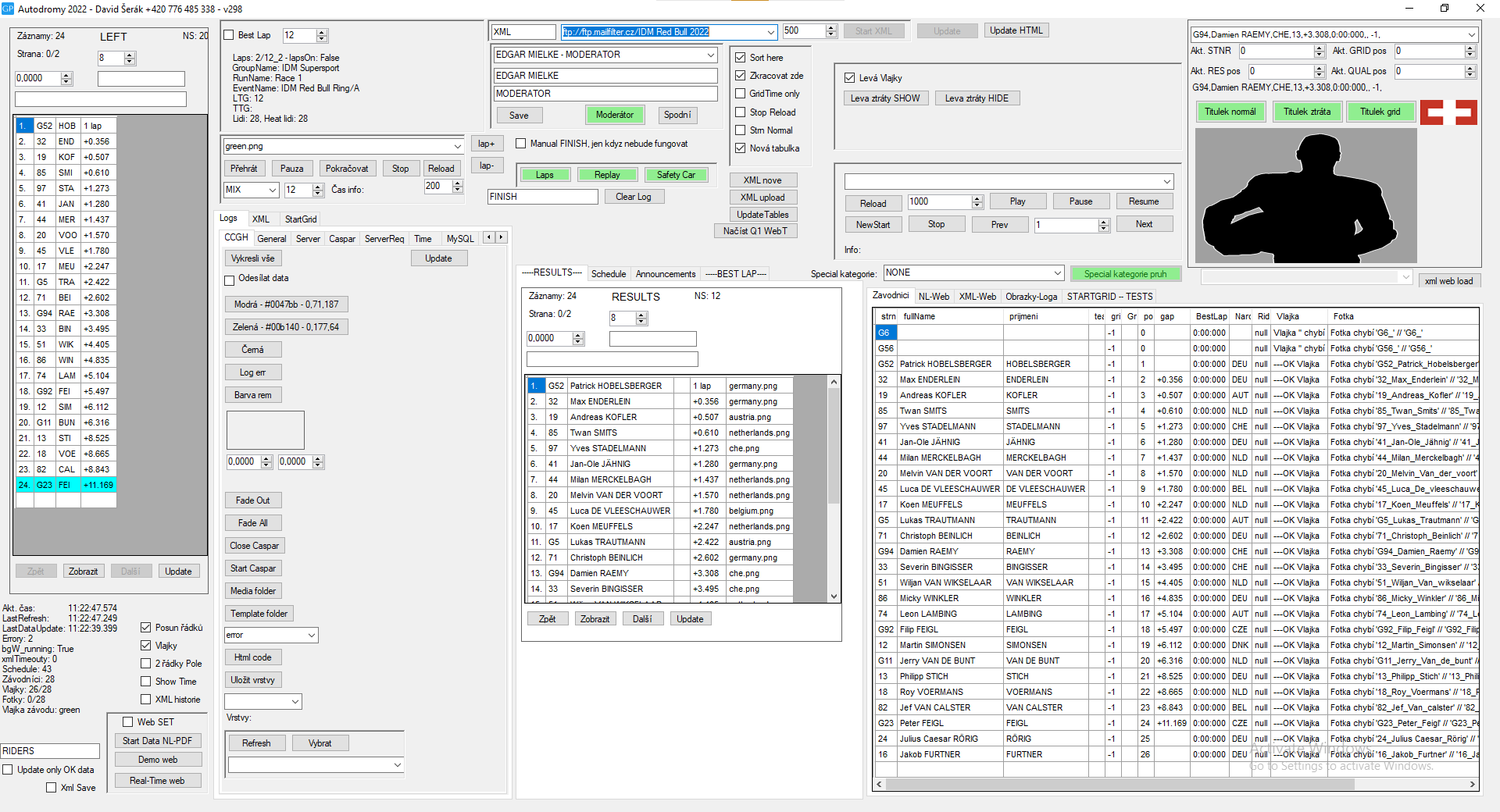Viewport: 1500px width, 812px height.
Task: Open the Obrazky-Loga tab
Action: coord(1031,297)
